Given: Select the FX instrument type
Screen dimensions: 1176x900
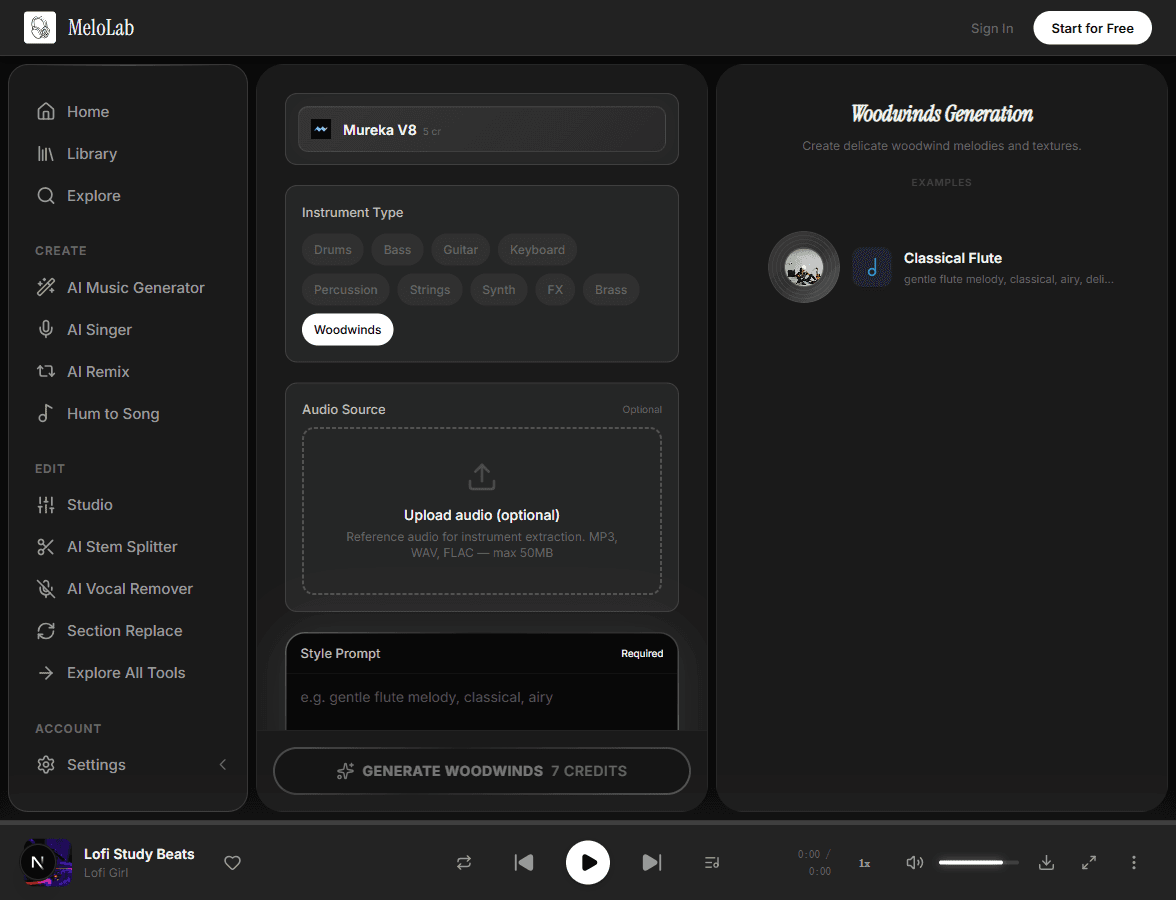Looking at the screenshot, I should 555,290.
